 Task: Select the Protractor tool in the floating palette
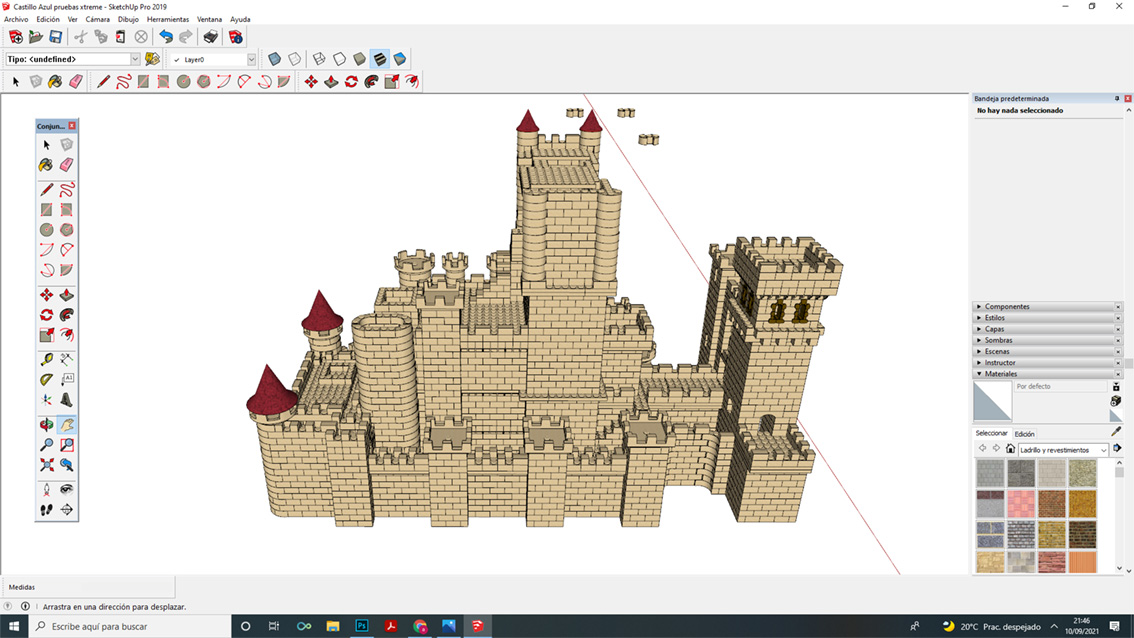[46, 380]
